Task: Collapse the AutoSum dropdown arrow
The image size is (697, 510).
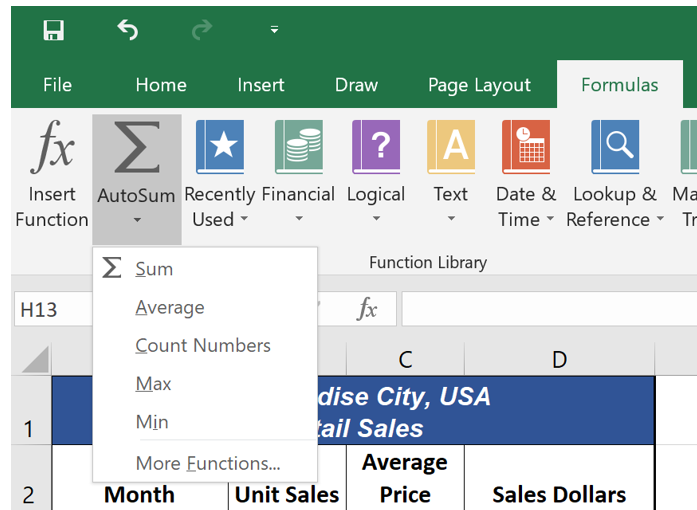Action: 137,220
